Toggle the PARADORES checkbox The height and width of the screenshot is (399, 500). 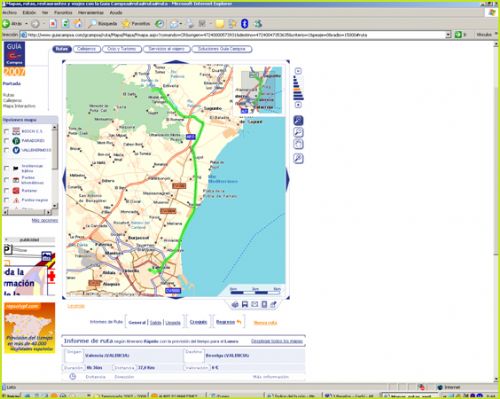click(x=6, y=141)
